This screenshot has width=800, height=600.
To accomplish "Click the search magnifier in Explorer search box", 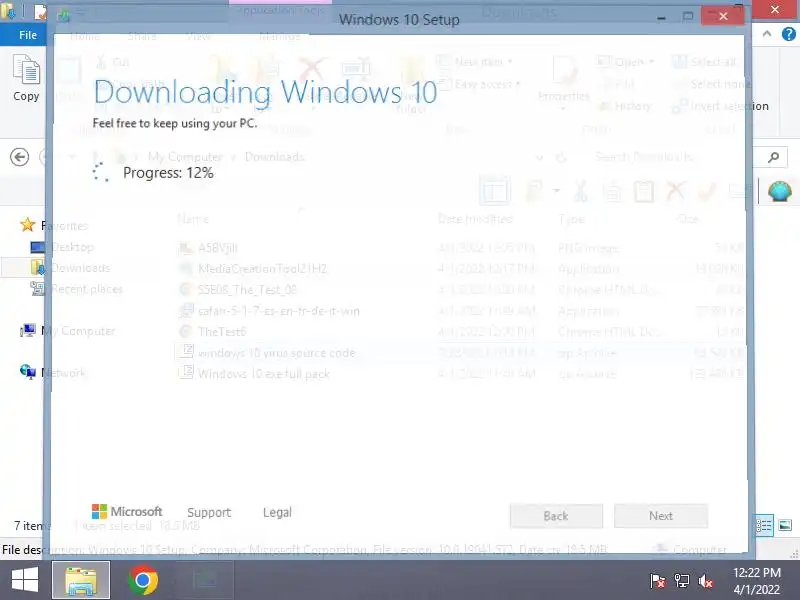I will click(773, 157).
